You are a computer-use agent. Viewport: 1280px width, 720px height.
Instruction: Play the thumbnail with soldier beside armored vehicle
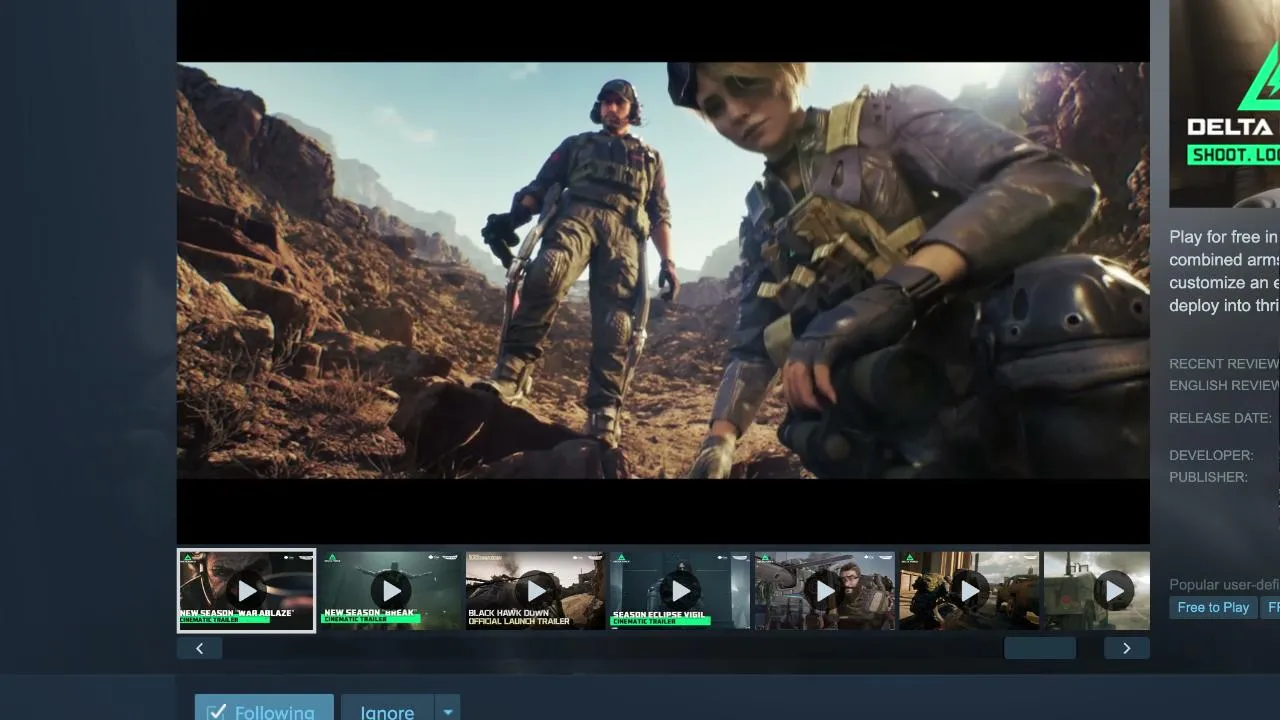(969, 590)
